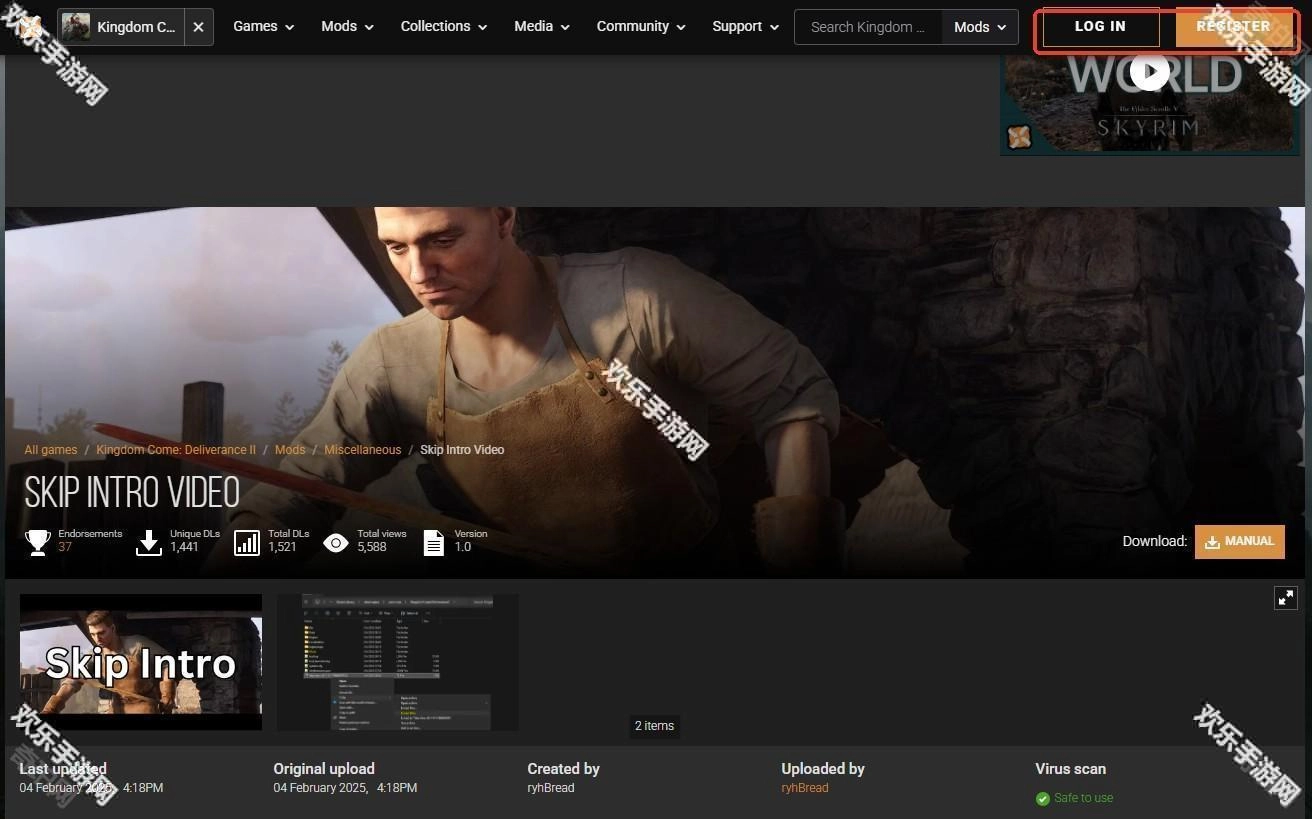
Task: Open the Games dropdown menu
Action: pyautogui.click(x=263, y=27)
